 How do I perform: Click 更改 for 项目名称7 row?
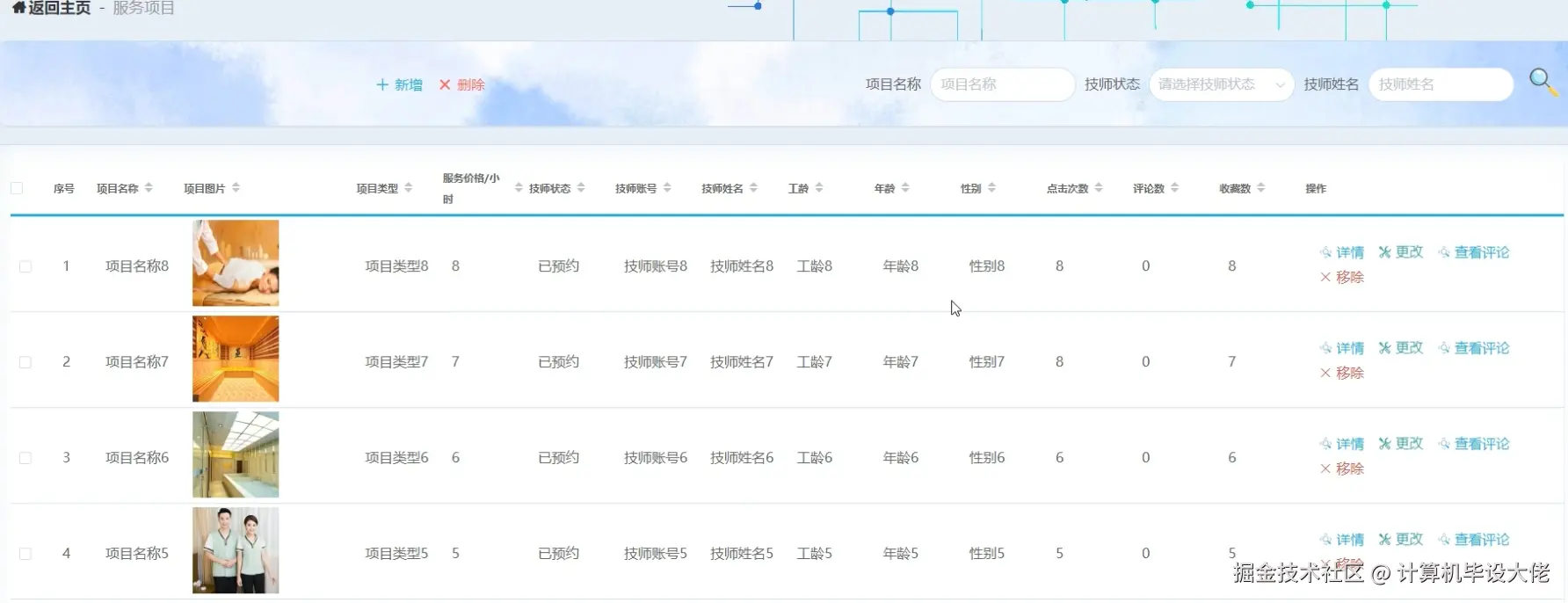pyautogui.click(x=1401, y=348)
